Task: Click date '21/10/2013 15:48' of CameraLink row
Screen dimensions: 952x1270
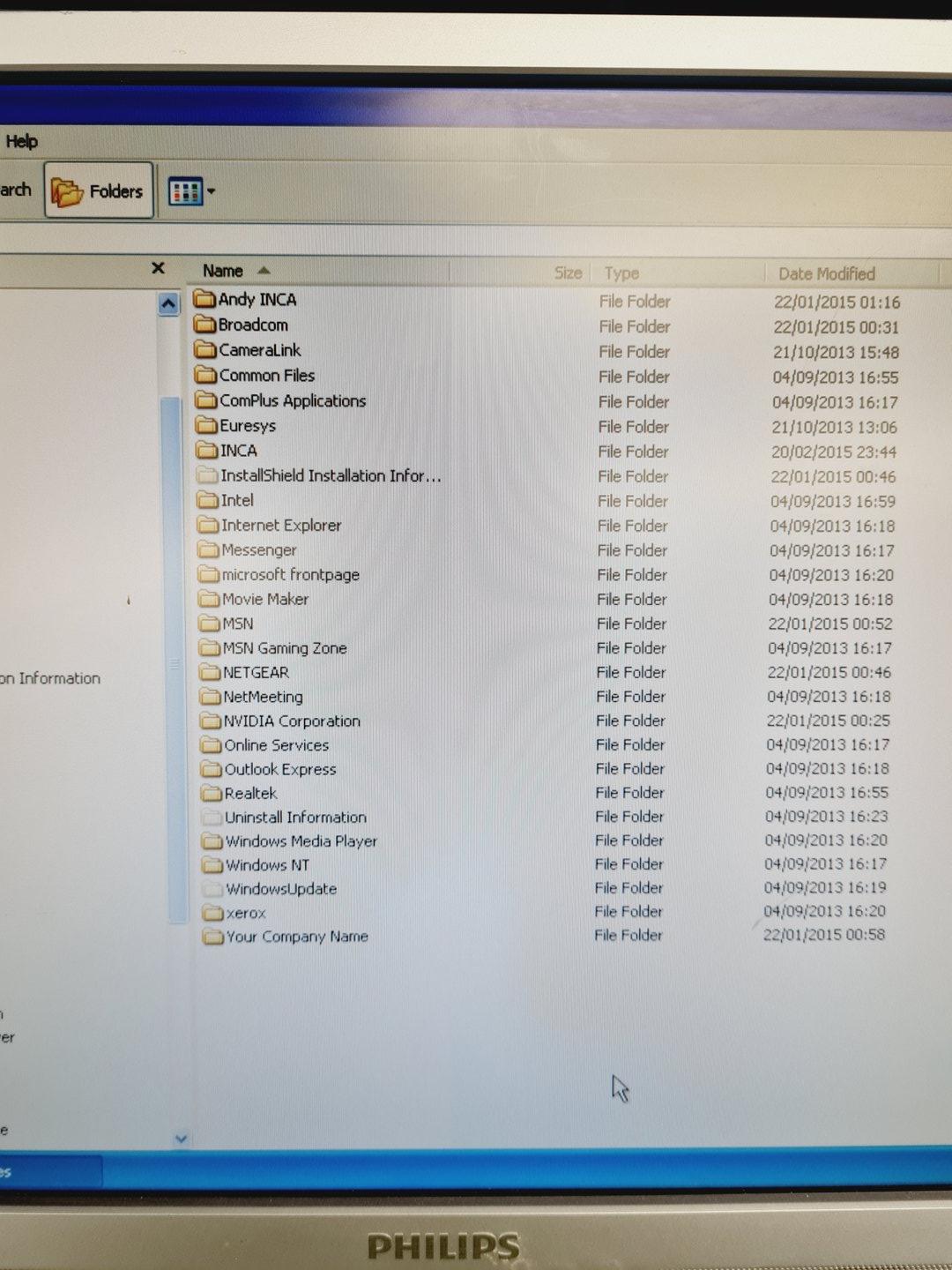Action: [836, 352]
